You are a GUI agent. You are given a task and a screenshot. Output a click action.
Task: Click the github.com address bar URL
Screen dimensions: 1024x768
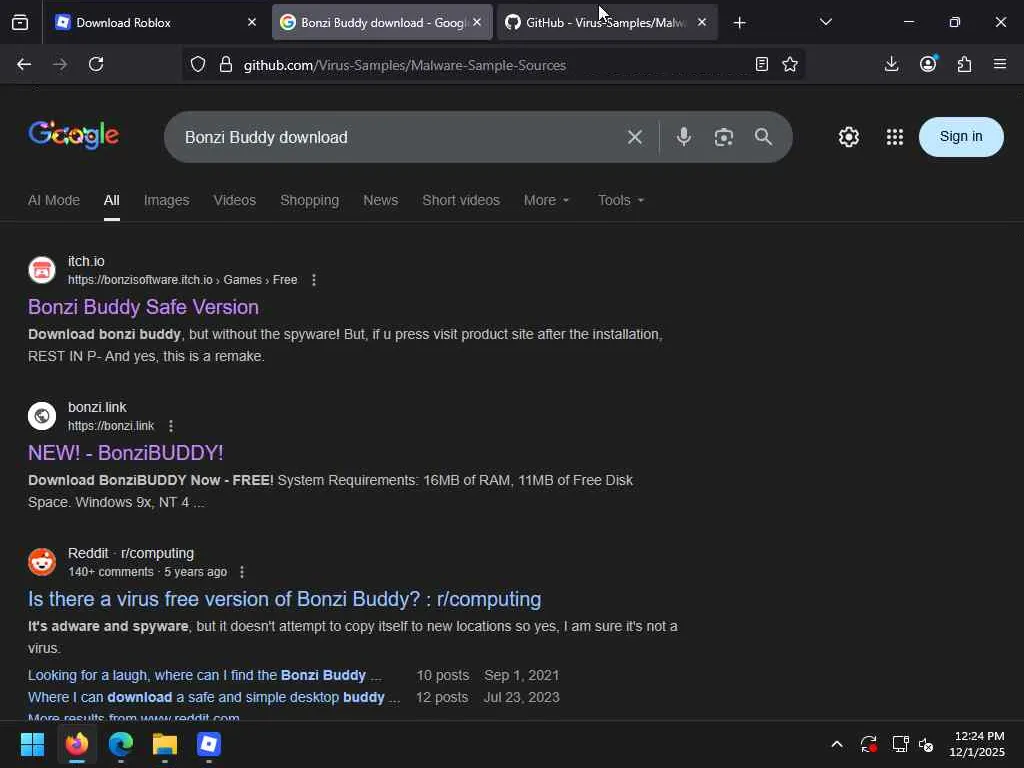coord(404,65)
